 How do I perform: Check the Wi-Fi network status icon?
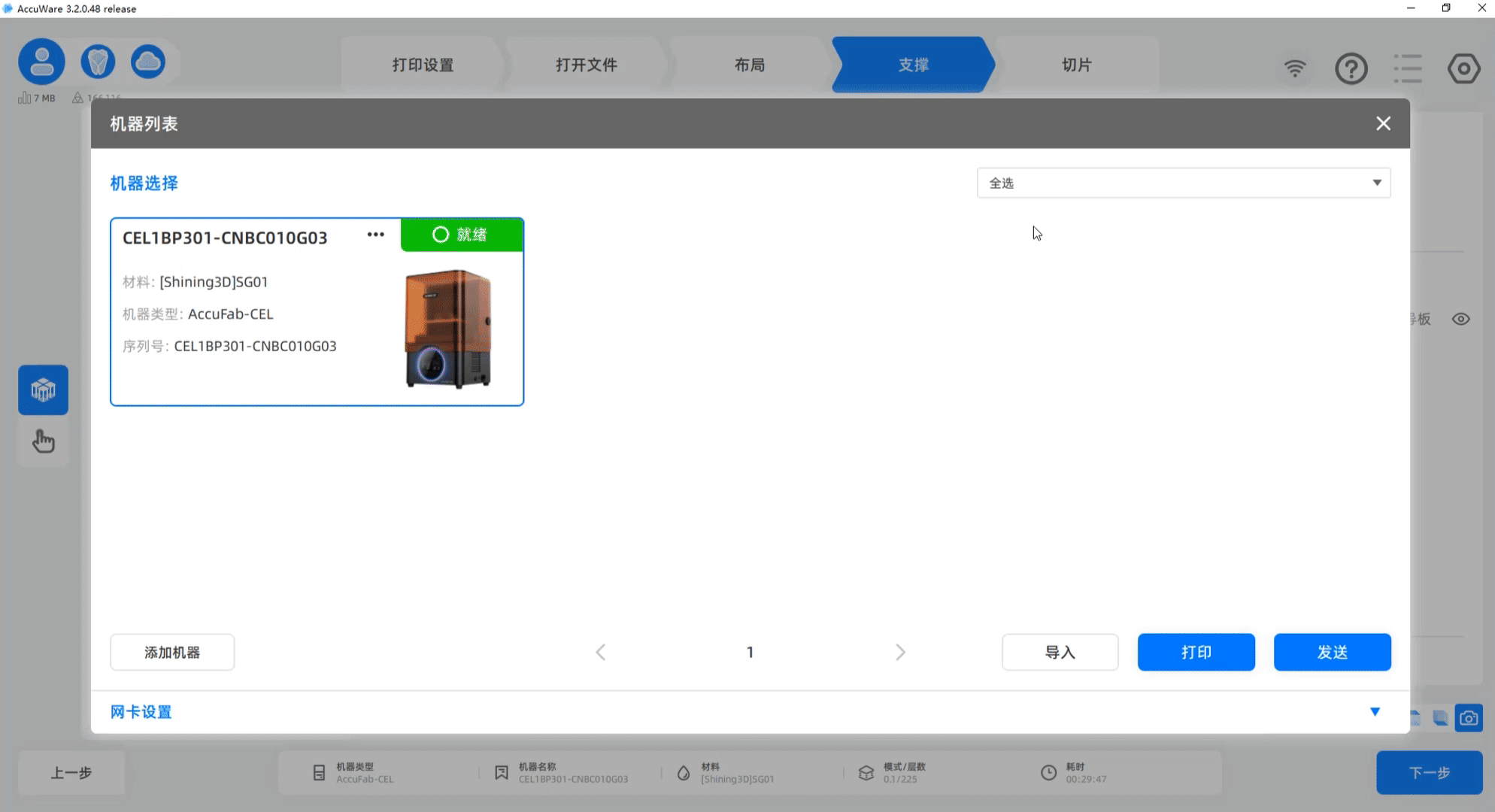tap(1295, 68)
